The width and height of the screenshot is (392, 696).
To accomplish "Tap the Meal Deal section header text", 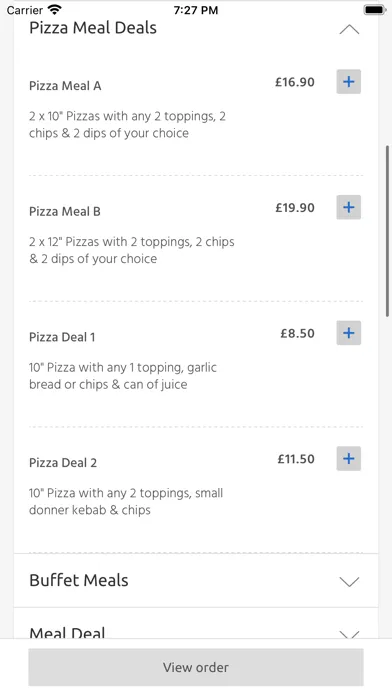I will [67, 632].
